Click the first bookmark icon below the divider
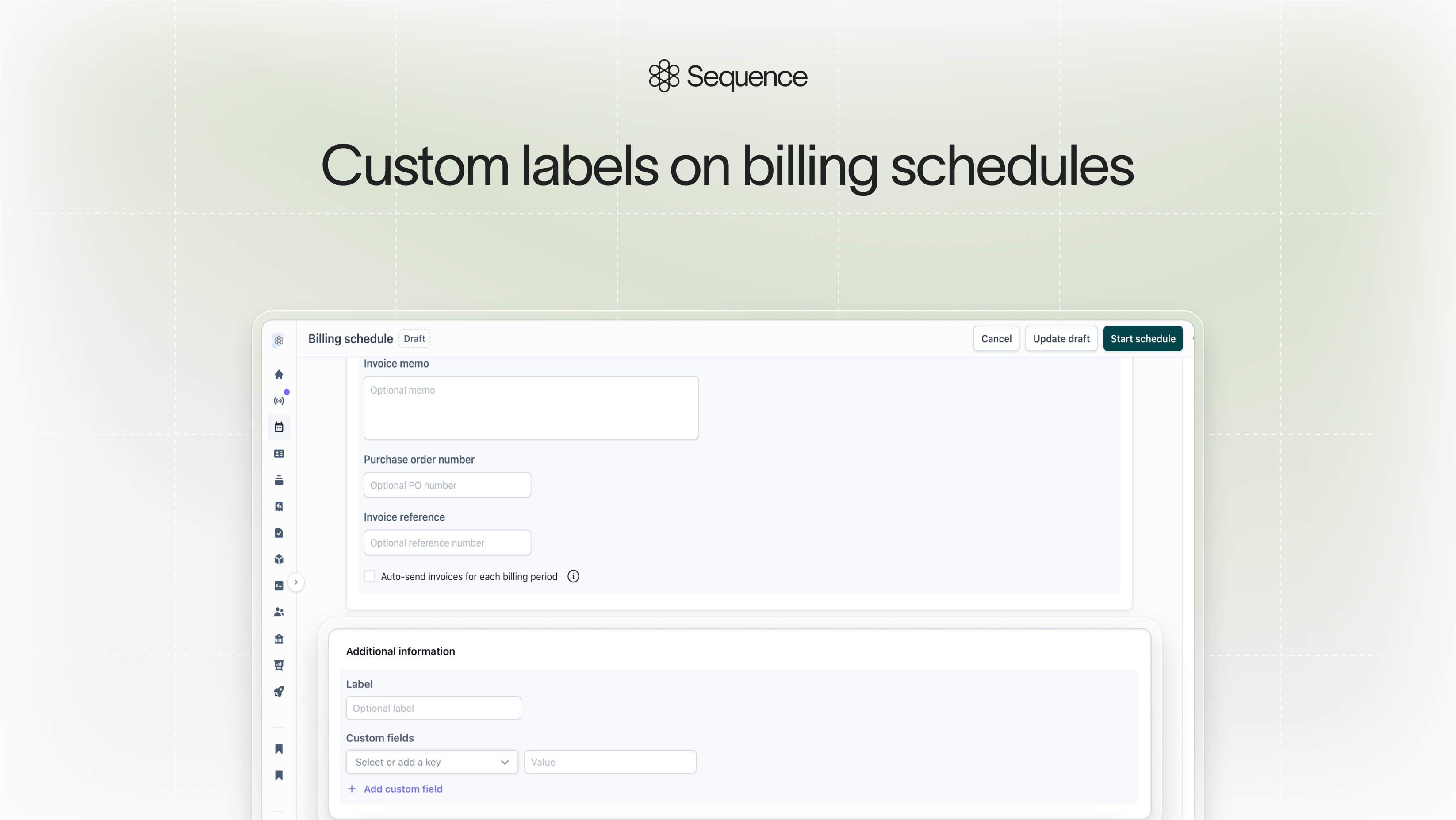This screenshot has height=820, width=1456. tap(279, 749)
